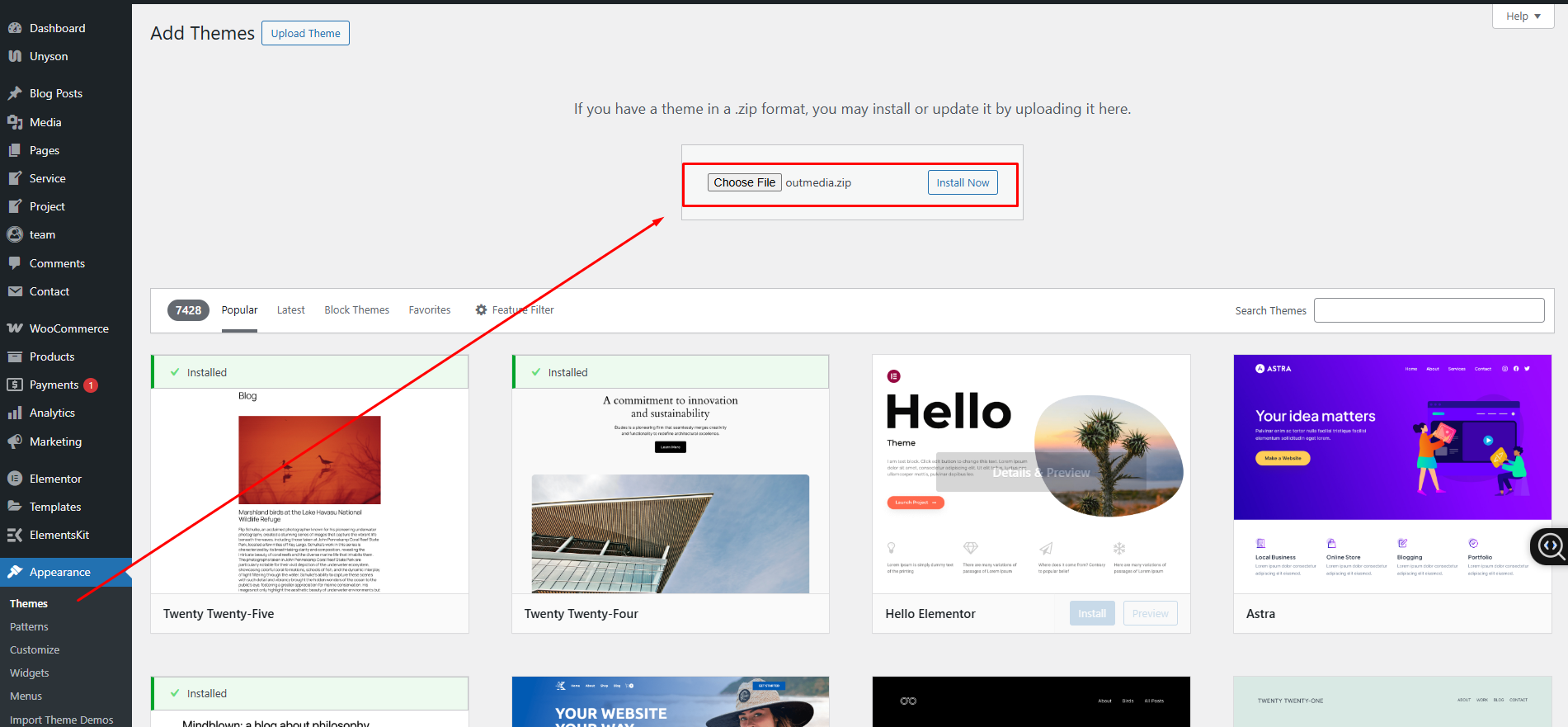Image resolution: width=1568 pixels, height=727 pixels.
Task: Switch to the Latest themes tab
Action: tap(290, 310)
